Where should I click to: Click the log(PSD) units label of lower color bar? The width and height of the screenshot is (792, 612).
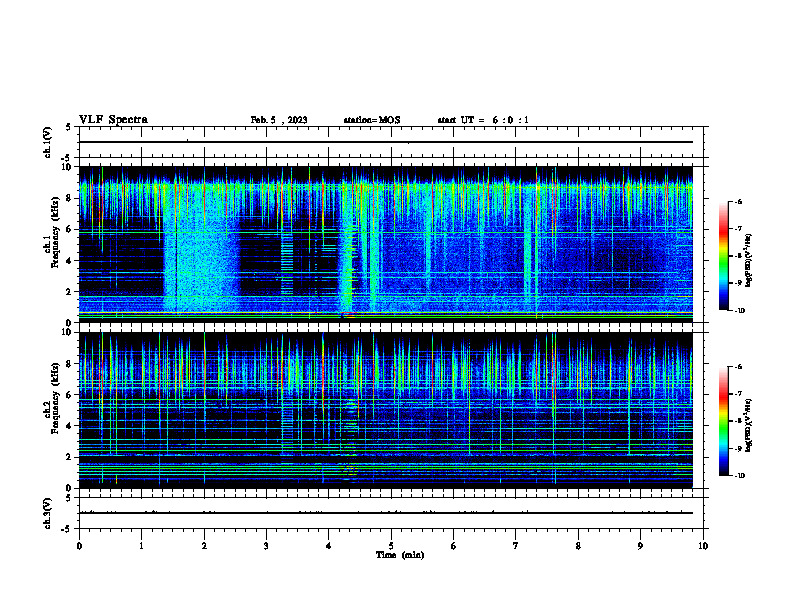click(x=749, y=425)
